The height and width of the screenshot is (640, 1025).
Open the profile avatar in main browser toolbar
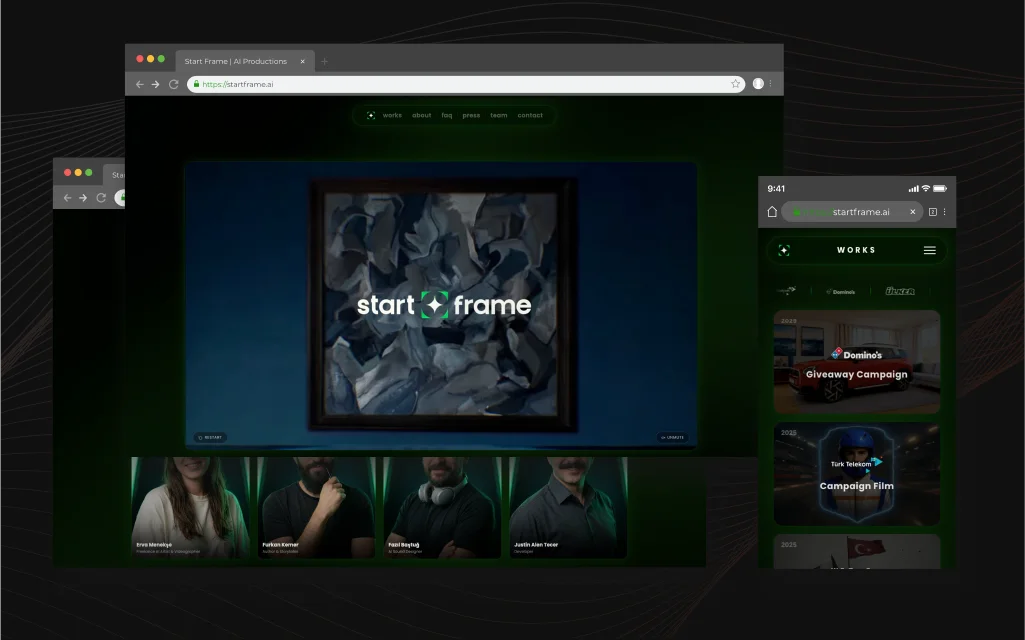(x=758, y=84)
